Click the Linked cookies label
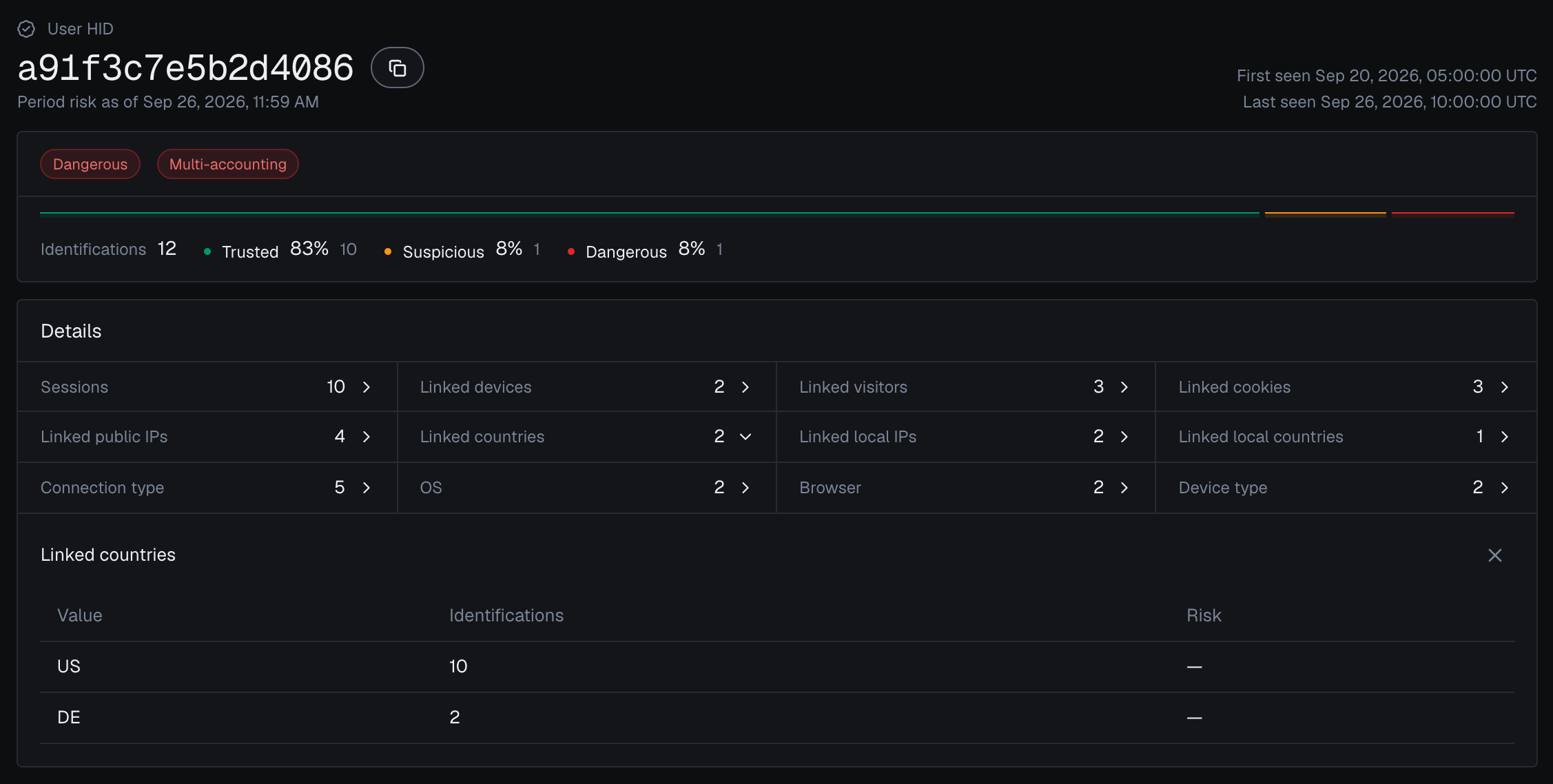This screenshot has height=784, width=1553. (x=1234, y=387)
